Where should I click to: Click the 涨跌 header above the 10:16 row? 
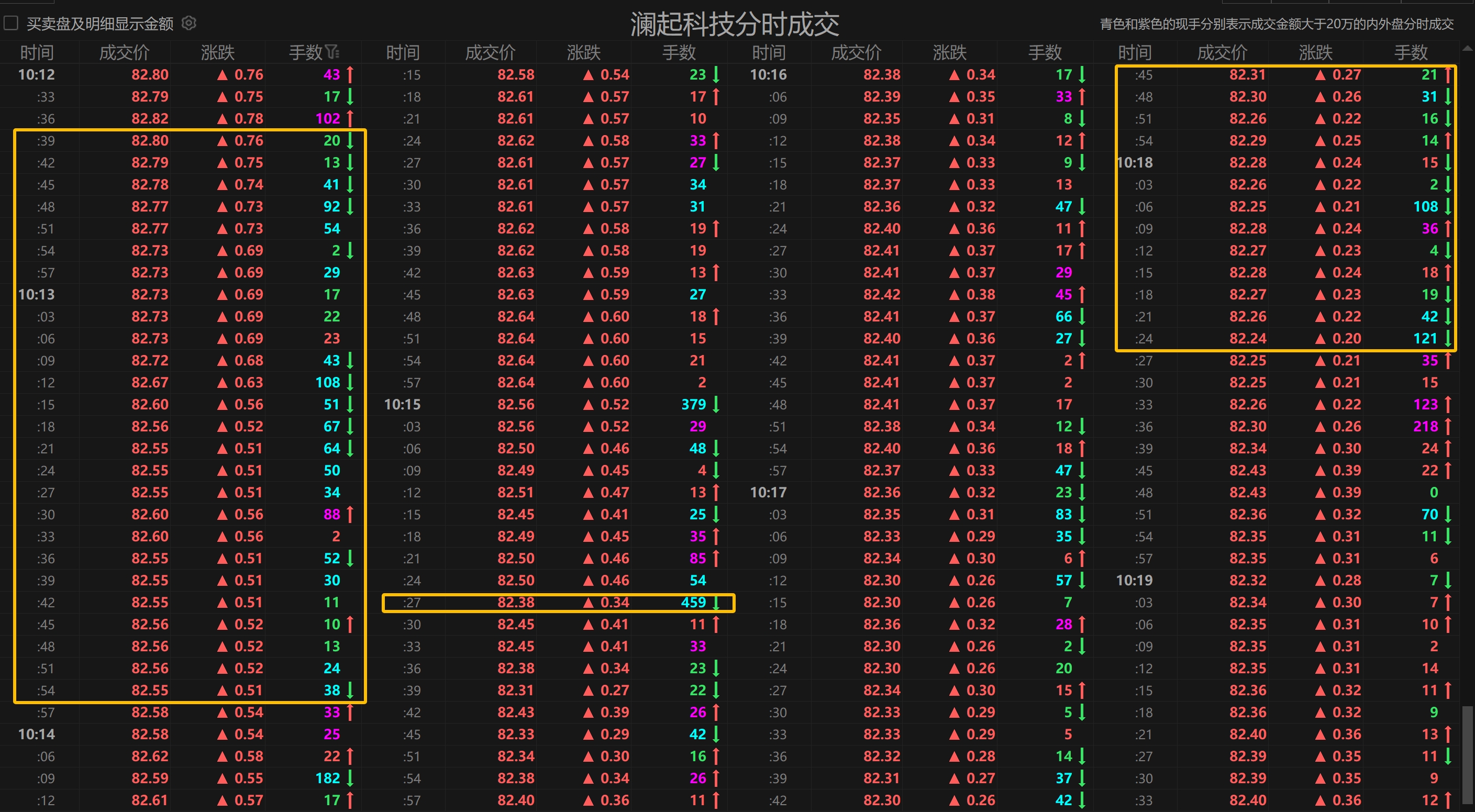tap(949, 53)
